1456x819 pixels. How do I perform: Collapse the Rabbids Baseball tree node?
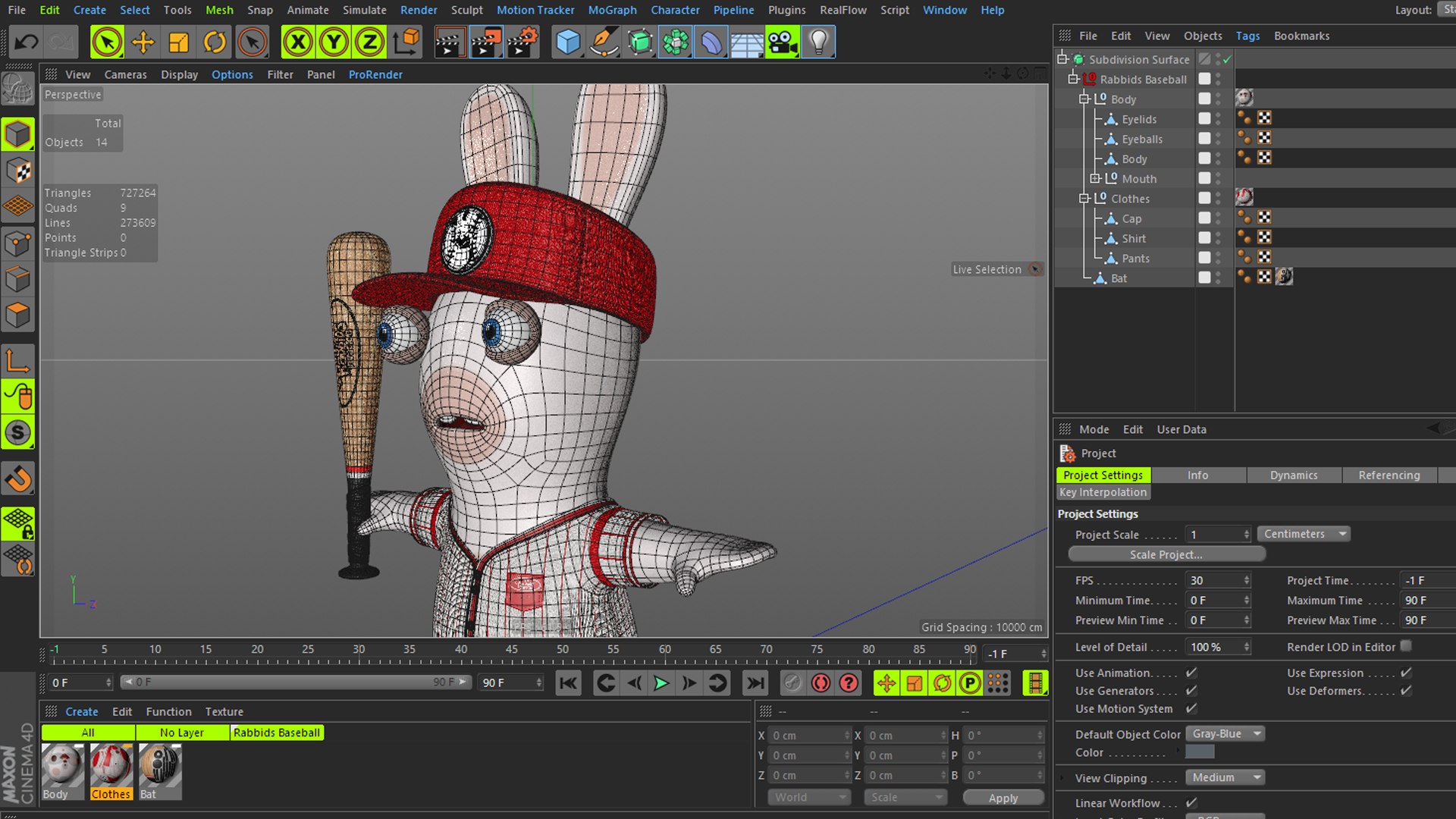point(1073,79)
